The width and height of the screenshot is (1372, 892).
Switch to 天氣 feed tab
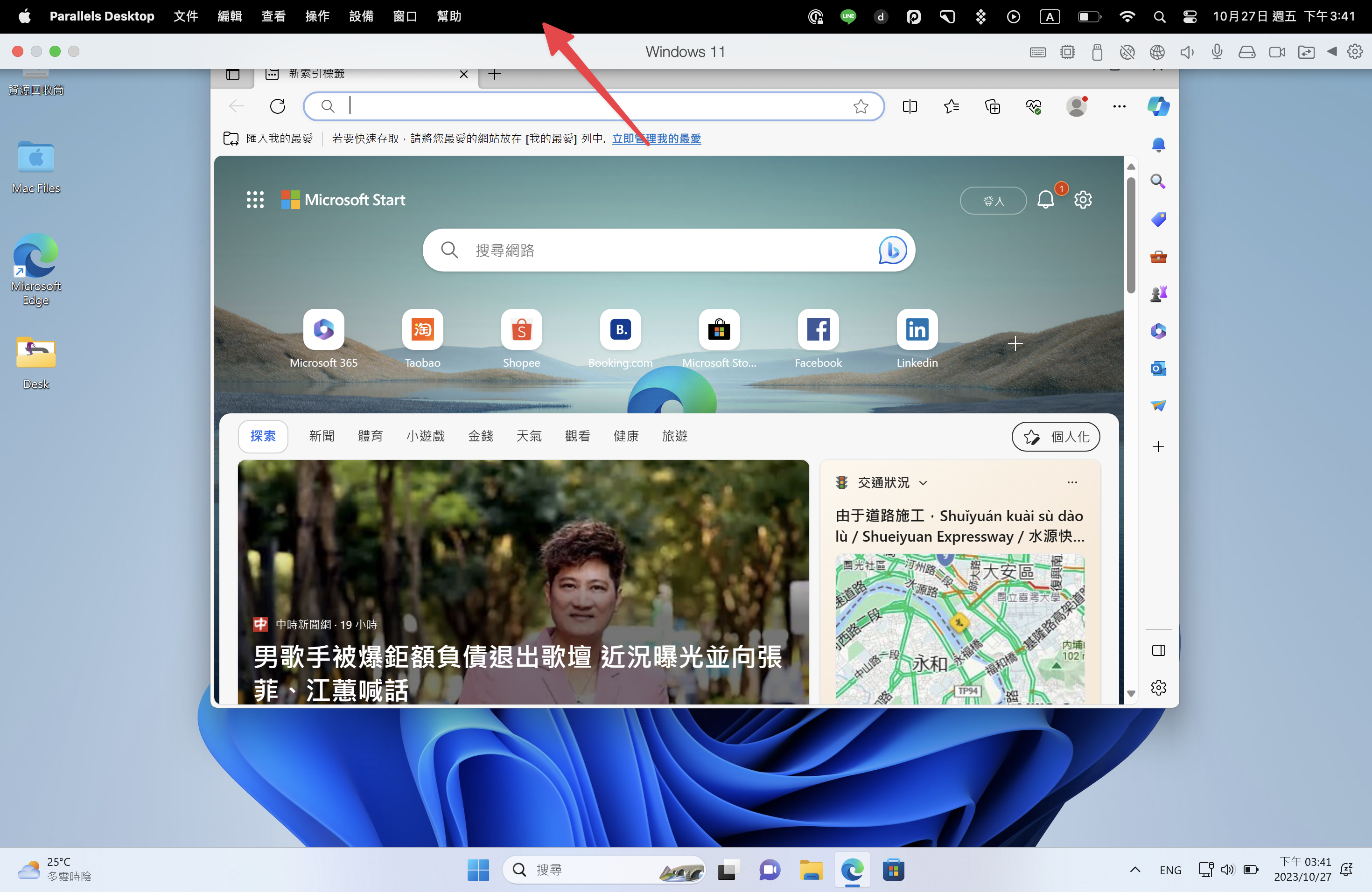[x=529, y=436]
